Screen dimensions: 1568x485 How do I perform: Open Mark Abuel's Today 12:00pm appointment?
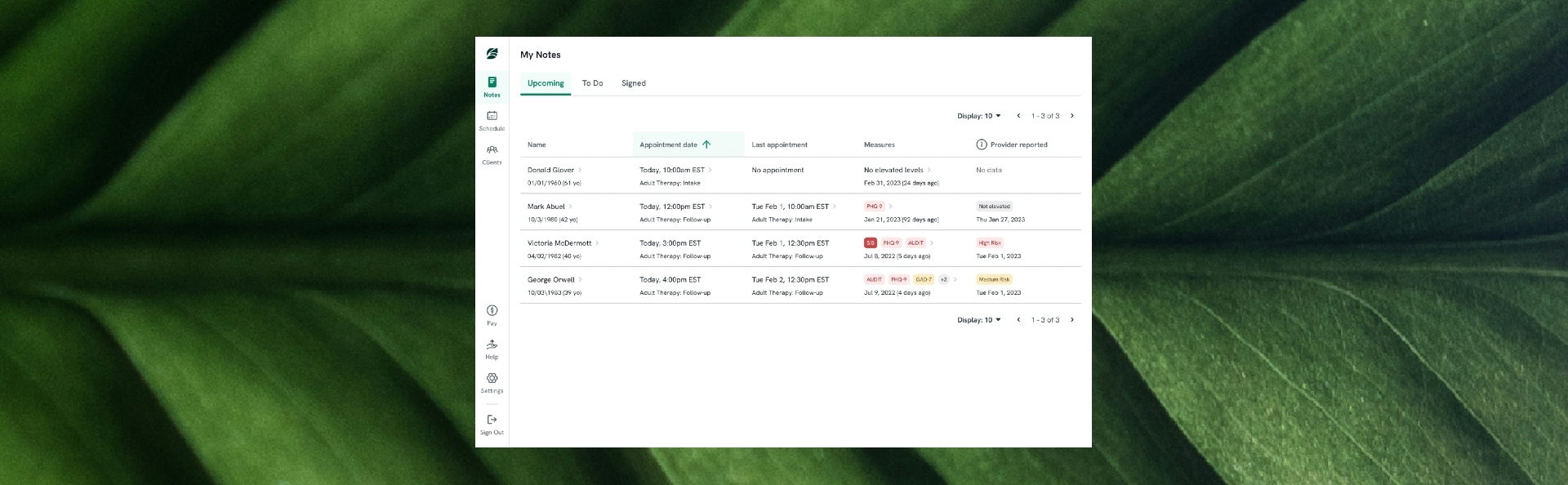pyautogui.click(x=672, y=207)
